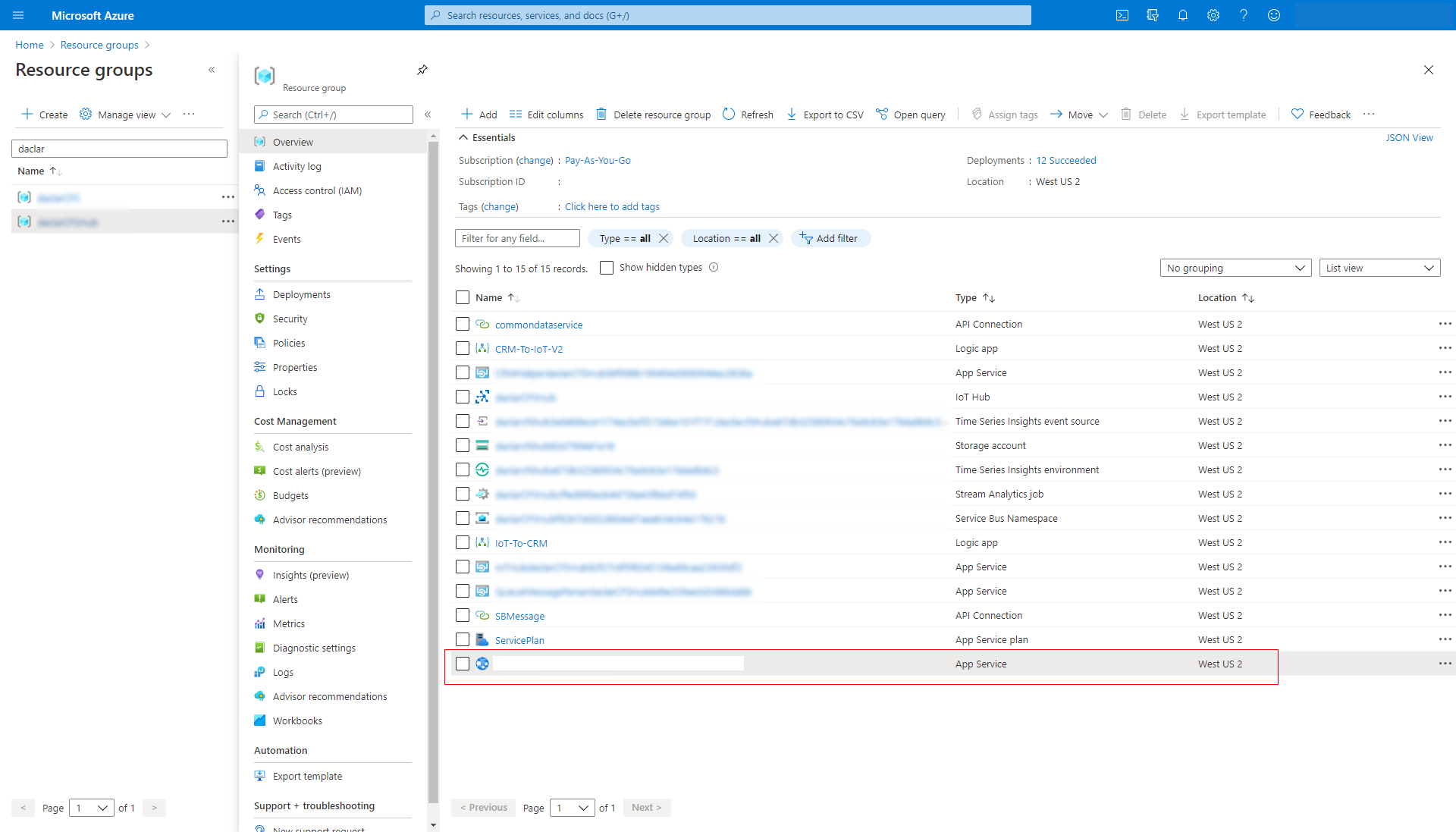Open Activity log menu item

click(297, 166)
